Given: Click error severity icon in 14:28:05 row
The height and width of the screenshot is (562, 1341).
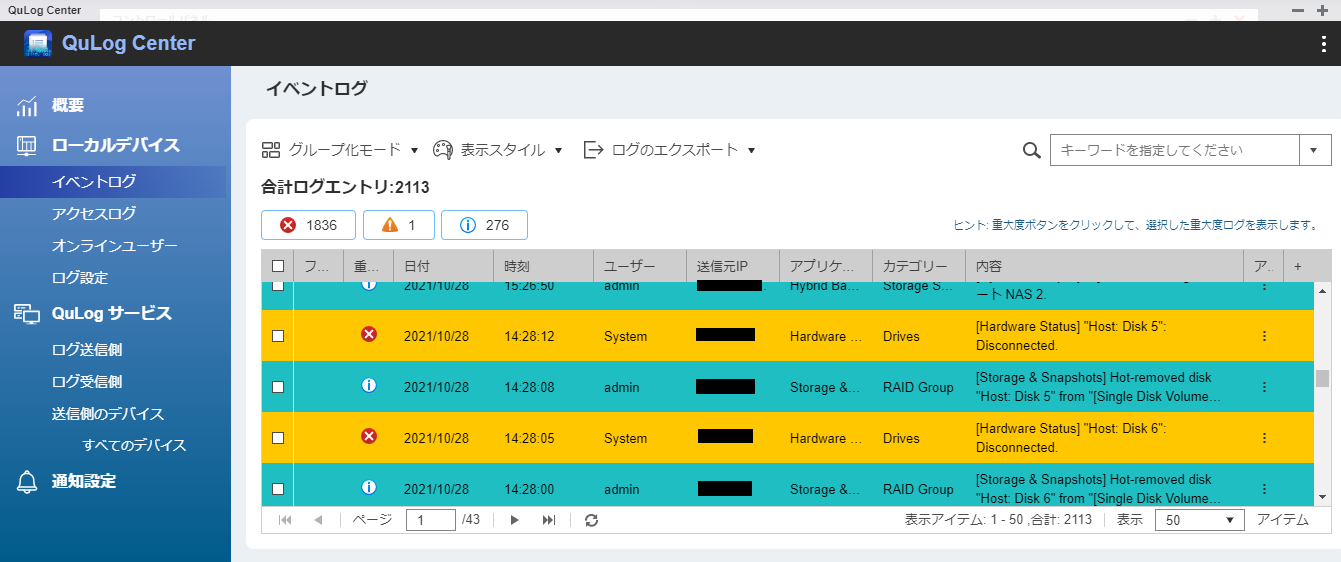Looking at the screenshot, I should pos(369,437).
